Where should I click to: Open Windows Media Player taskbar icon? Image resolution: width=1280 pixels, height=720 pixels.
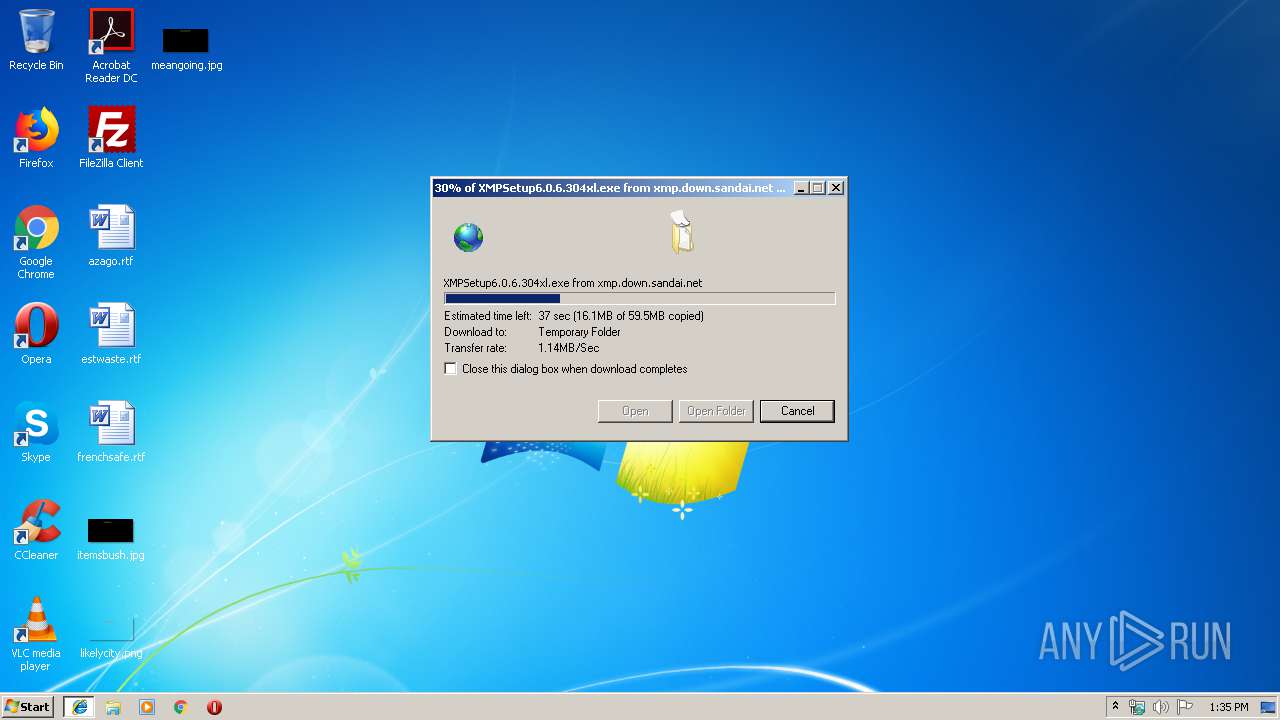[147, 707]
